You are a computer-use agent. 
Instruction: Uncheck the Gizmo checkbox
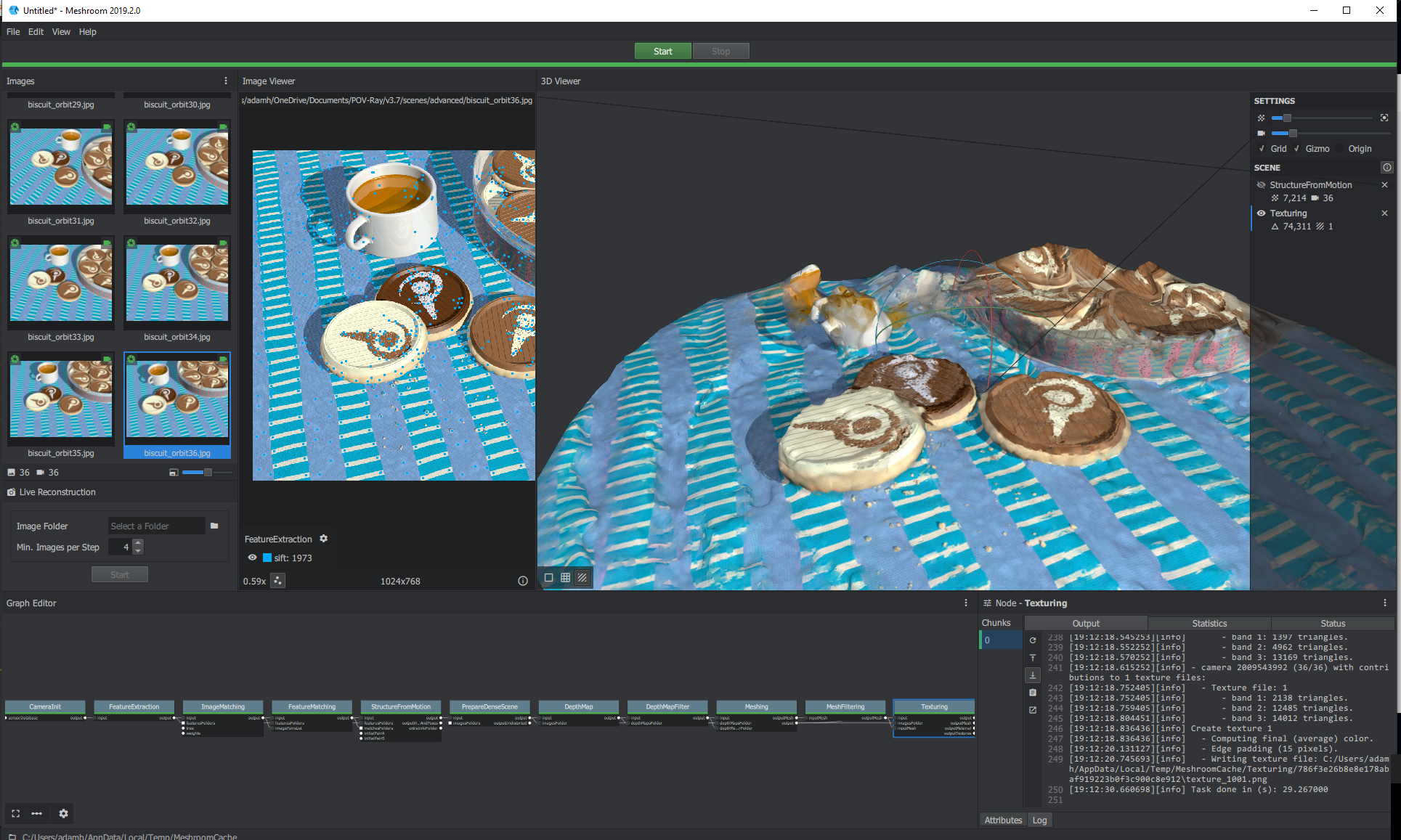(1297, 149)
